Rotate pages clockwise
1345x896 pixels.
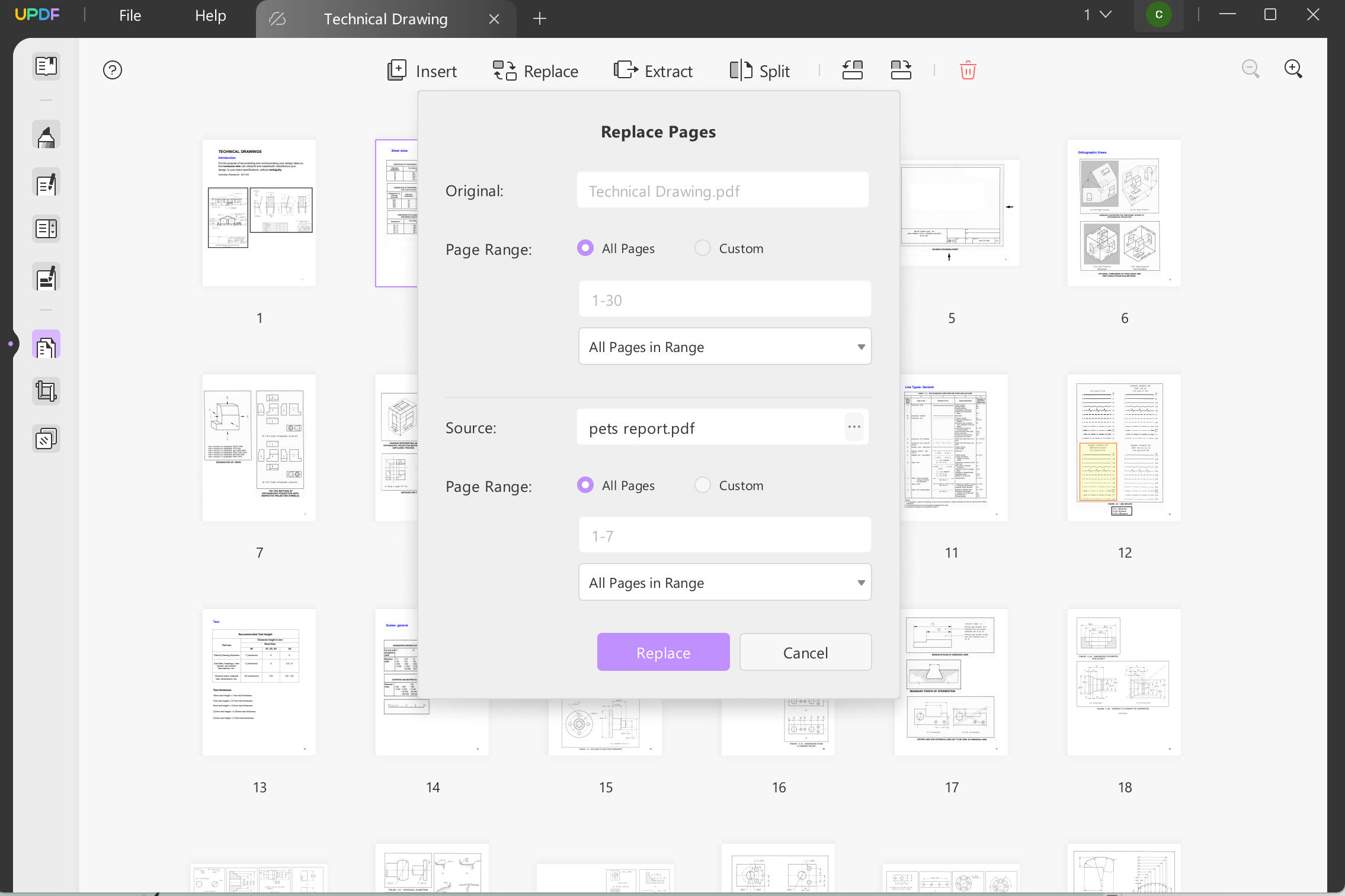coord(901,71)
